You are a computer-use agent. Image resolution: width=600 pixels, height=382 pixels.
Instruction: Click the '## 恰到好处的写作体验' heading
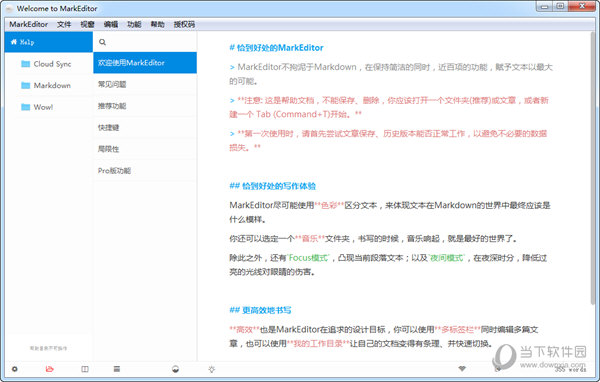[272, 186]
